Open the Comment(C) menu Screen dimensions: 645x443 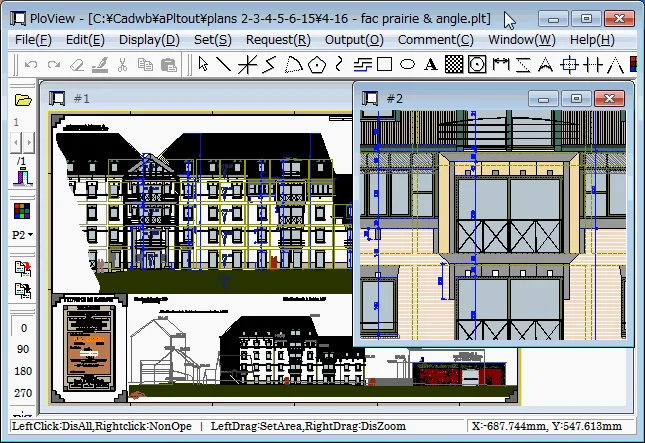point(436,40)
